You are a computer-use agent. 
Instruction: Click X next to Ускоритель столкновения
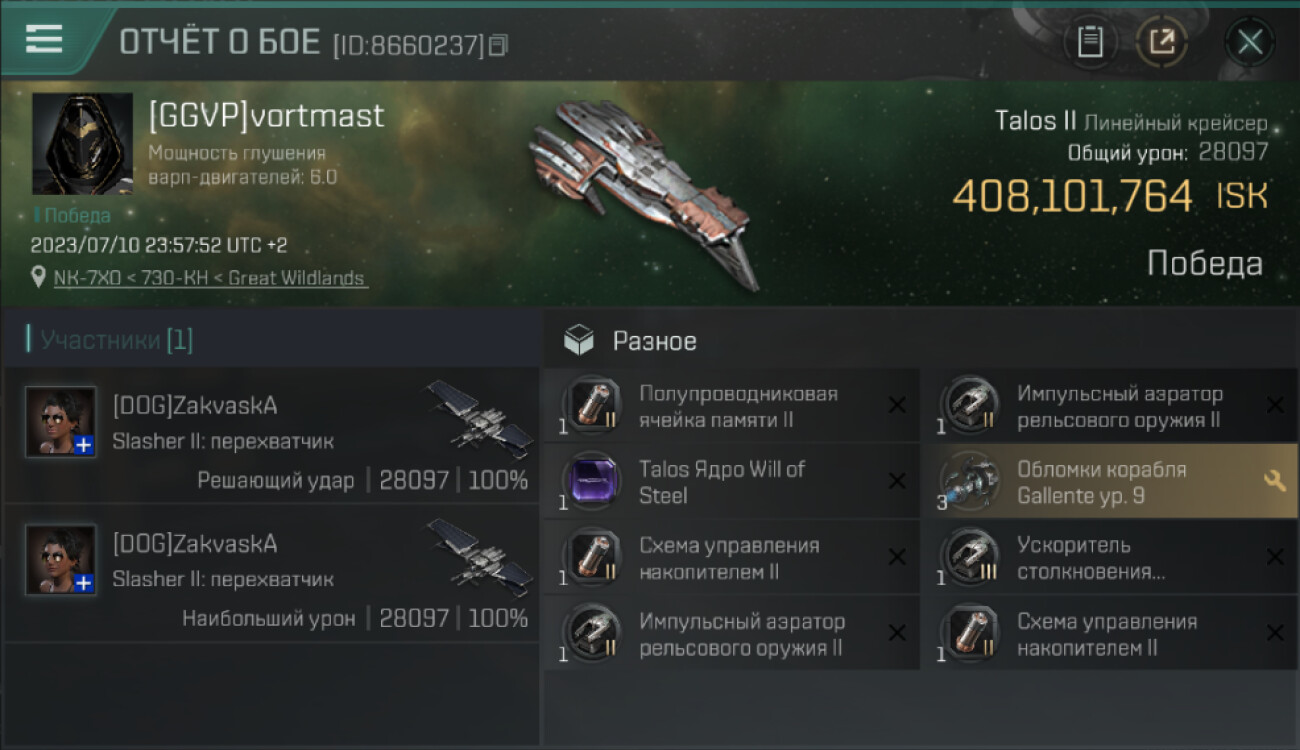1275,557
